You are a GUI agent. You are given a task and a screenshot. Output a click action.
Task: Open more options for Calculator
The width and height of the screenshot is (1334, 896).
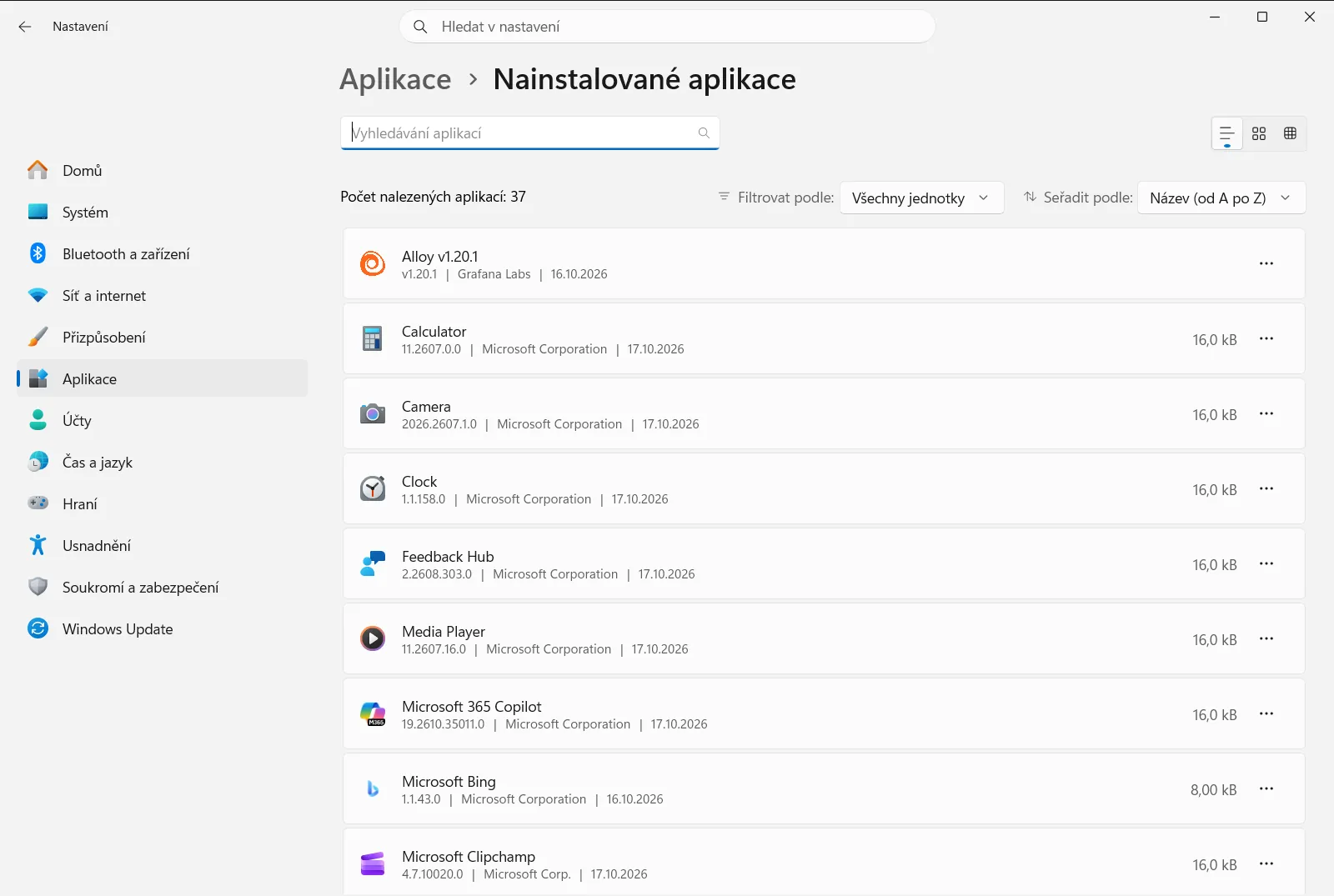coord(1266,338)
